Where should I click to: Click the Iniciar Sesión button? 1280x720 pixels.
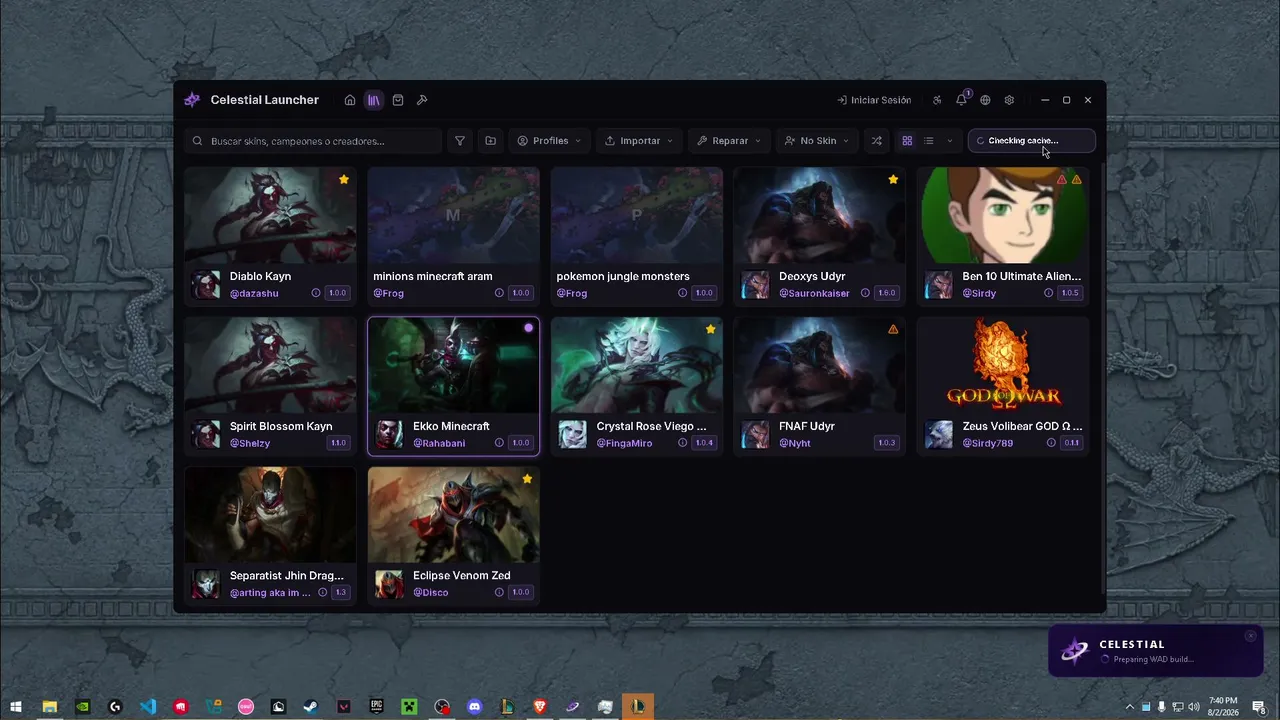[x=874, y=100]
